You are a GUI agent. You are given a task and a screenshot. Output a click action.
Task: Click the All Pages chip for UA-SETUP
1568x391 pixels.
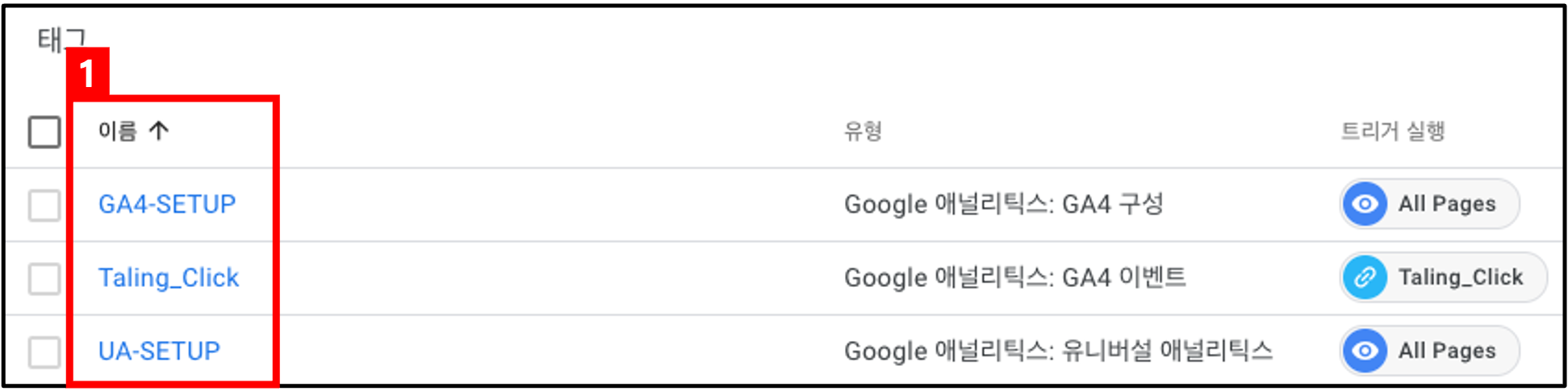pos(1431,351)
